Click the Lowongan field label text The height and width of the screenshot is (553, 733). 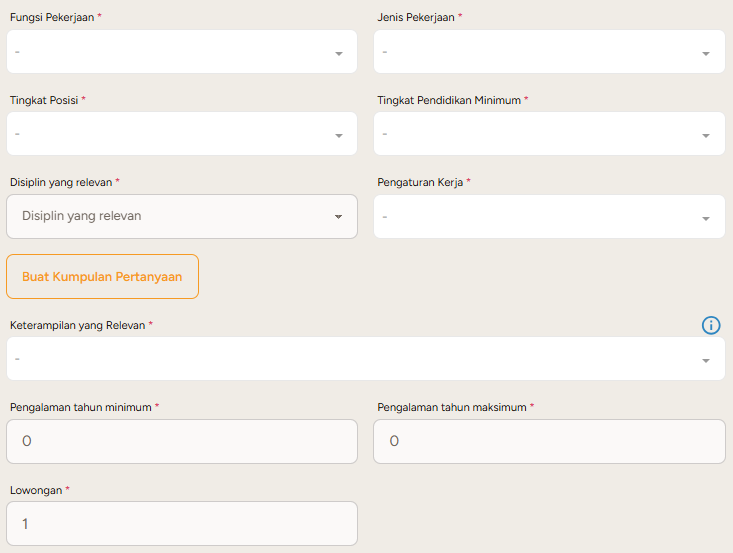click(x=35, y=490)
